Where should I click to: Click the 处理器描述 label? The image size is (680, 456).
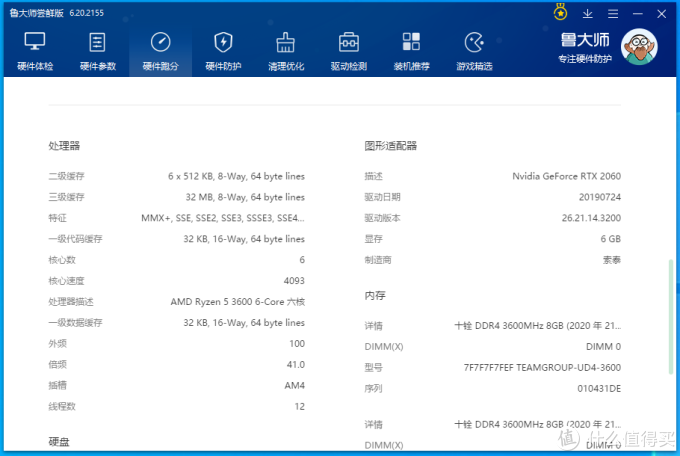[x=71, y=302]
